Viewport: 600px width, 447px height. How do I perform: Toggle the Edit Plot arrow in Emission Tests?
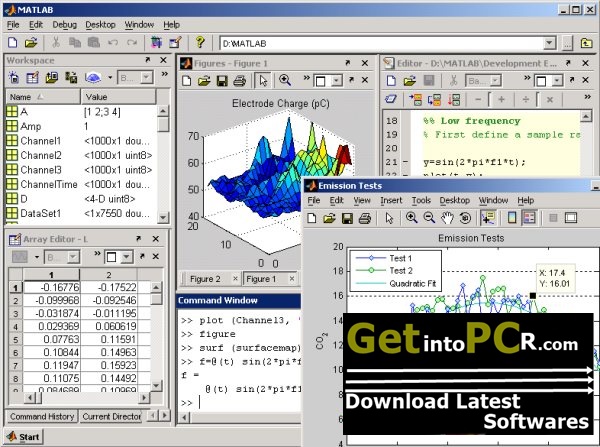(389, 219)
